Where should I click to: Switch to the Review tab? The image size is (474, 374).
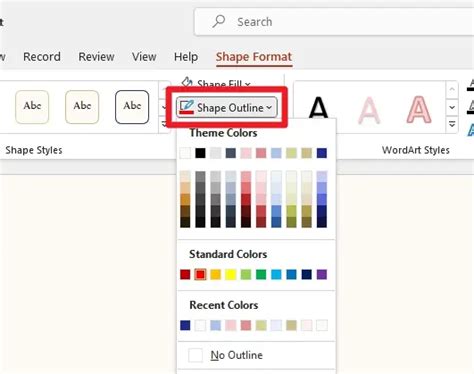coord(96,57)
